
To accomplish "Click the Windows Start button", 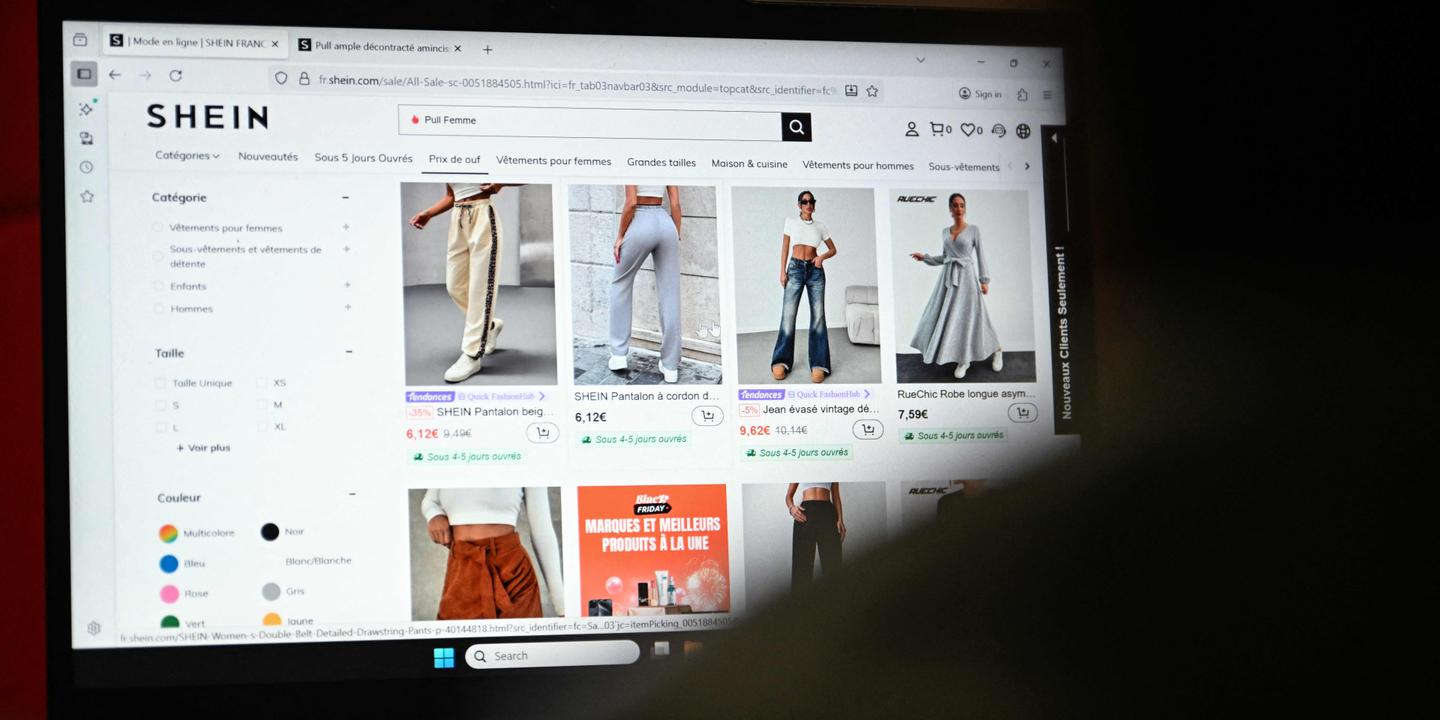I will point(443,657).
